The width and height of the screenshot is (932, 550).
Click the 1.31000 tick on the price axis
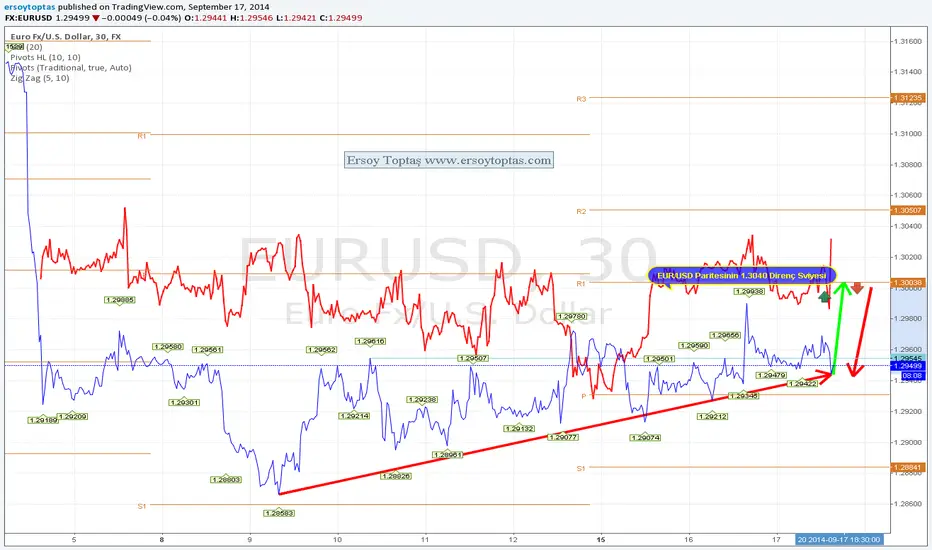tap(909, 134)
